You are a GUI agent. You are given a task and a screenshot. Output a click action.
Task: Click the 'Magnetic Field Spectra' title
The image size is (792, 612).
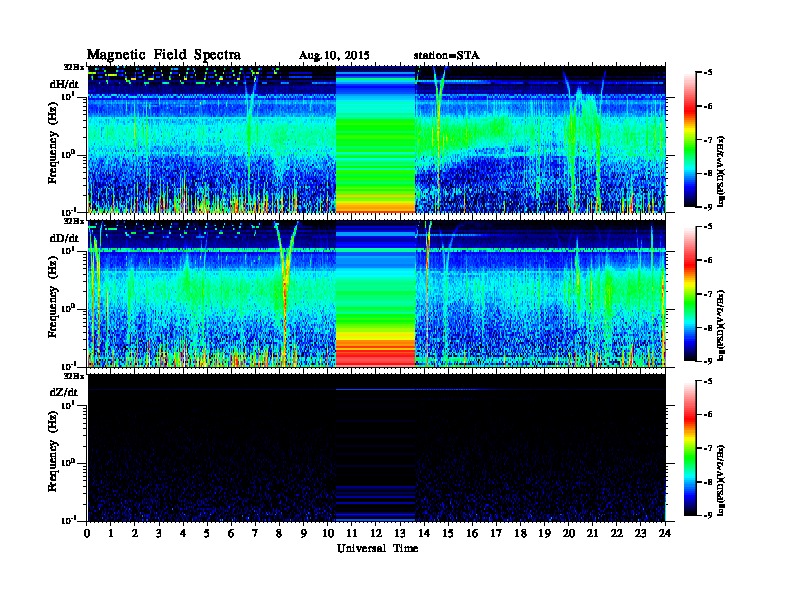tap(164, 55)
